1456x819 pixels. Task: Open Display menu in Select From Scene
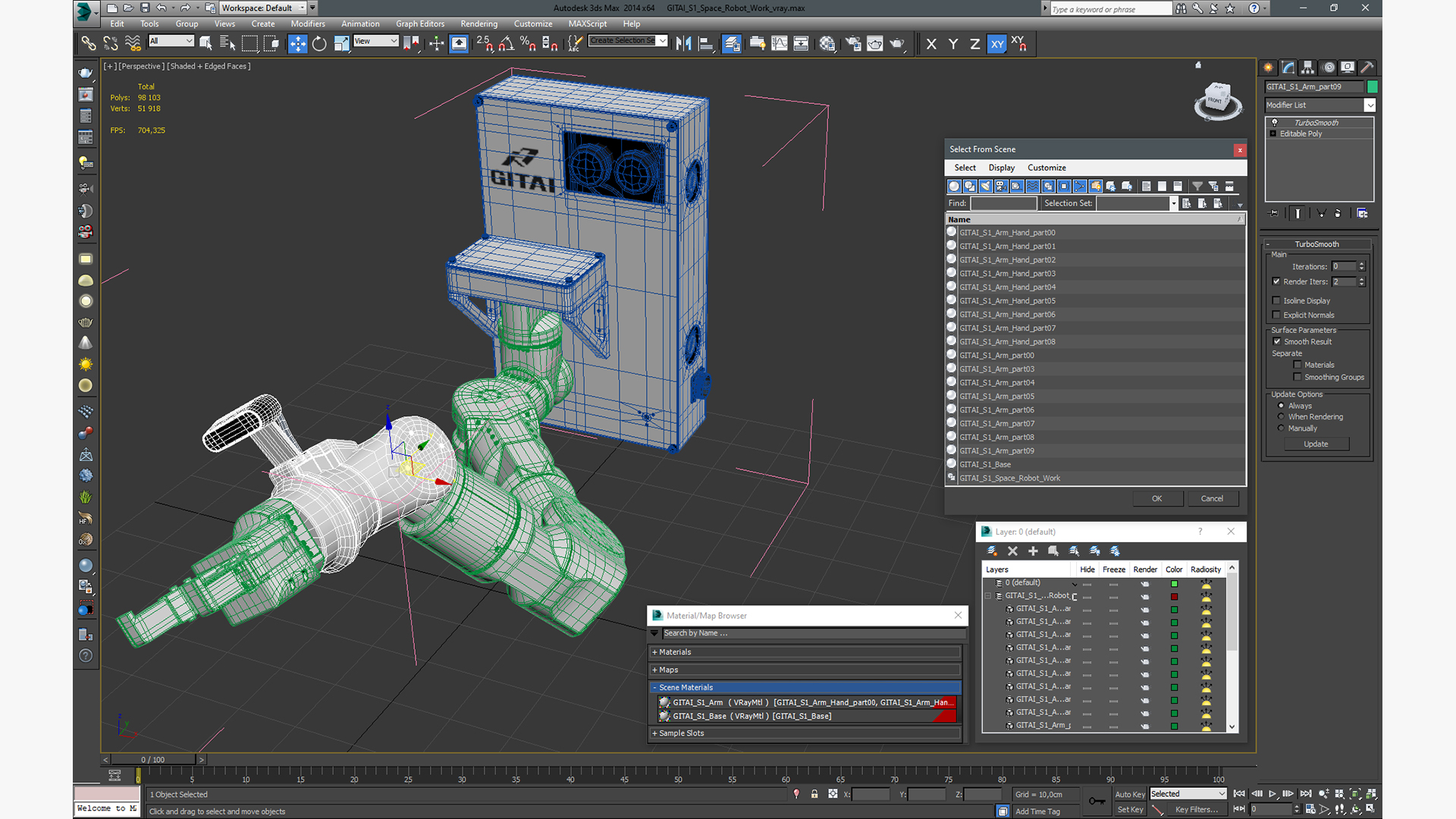(x=1001, y=168)
